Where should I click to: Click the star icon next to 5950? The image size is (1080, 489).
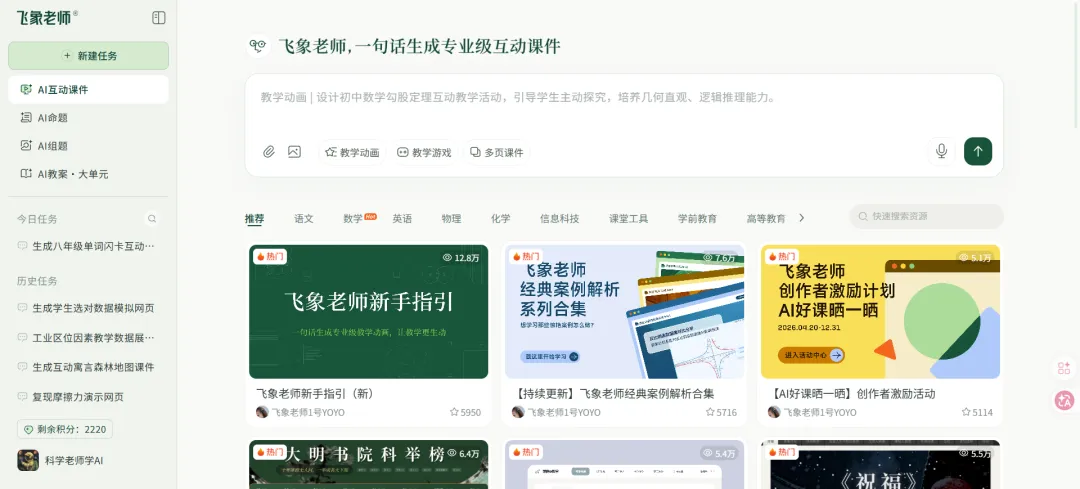click(x=454, y=412)
